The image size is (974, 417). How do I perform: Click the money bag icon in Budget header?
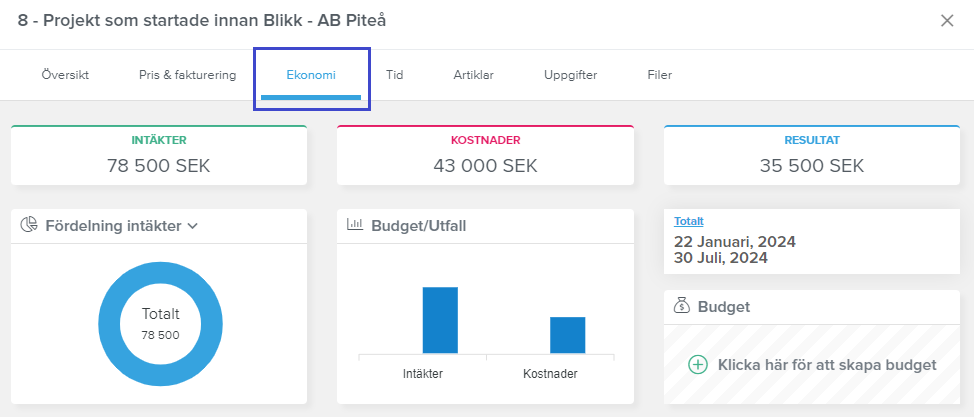tap(681, 307)
